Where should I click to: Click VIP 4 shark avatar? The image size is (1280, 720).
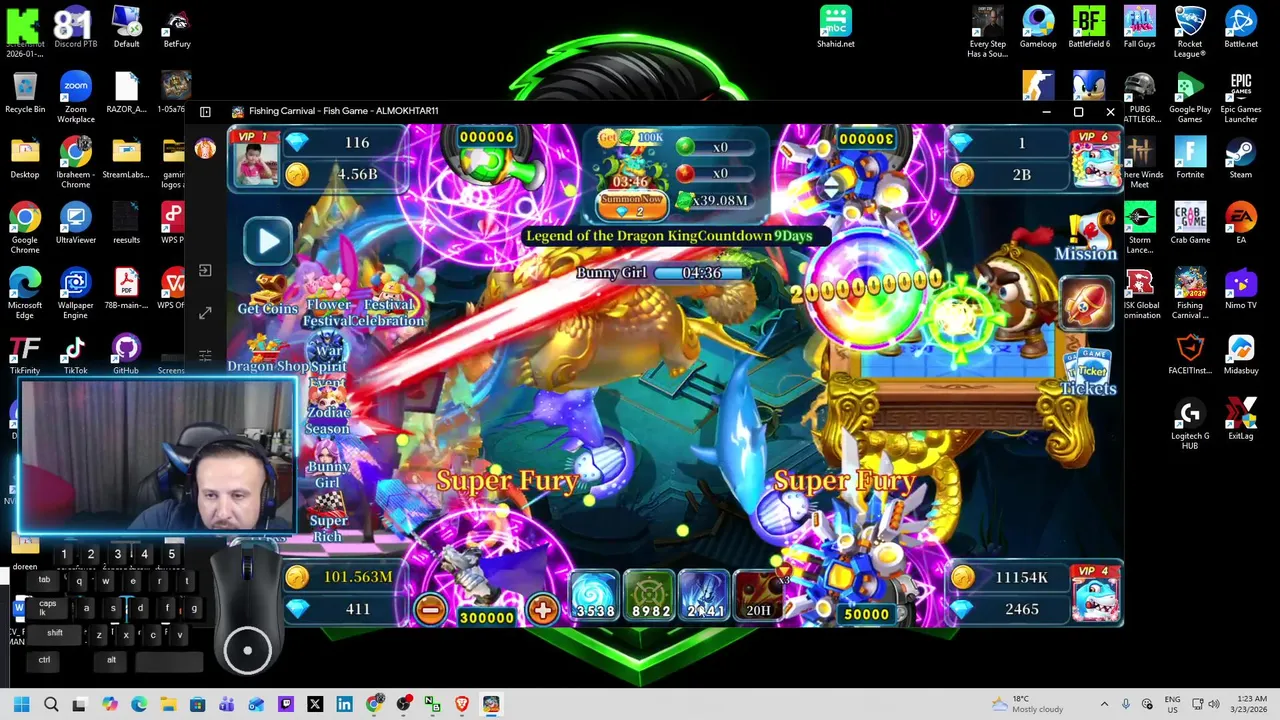(1095, 593)
